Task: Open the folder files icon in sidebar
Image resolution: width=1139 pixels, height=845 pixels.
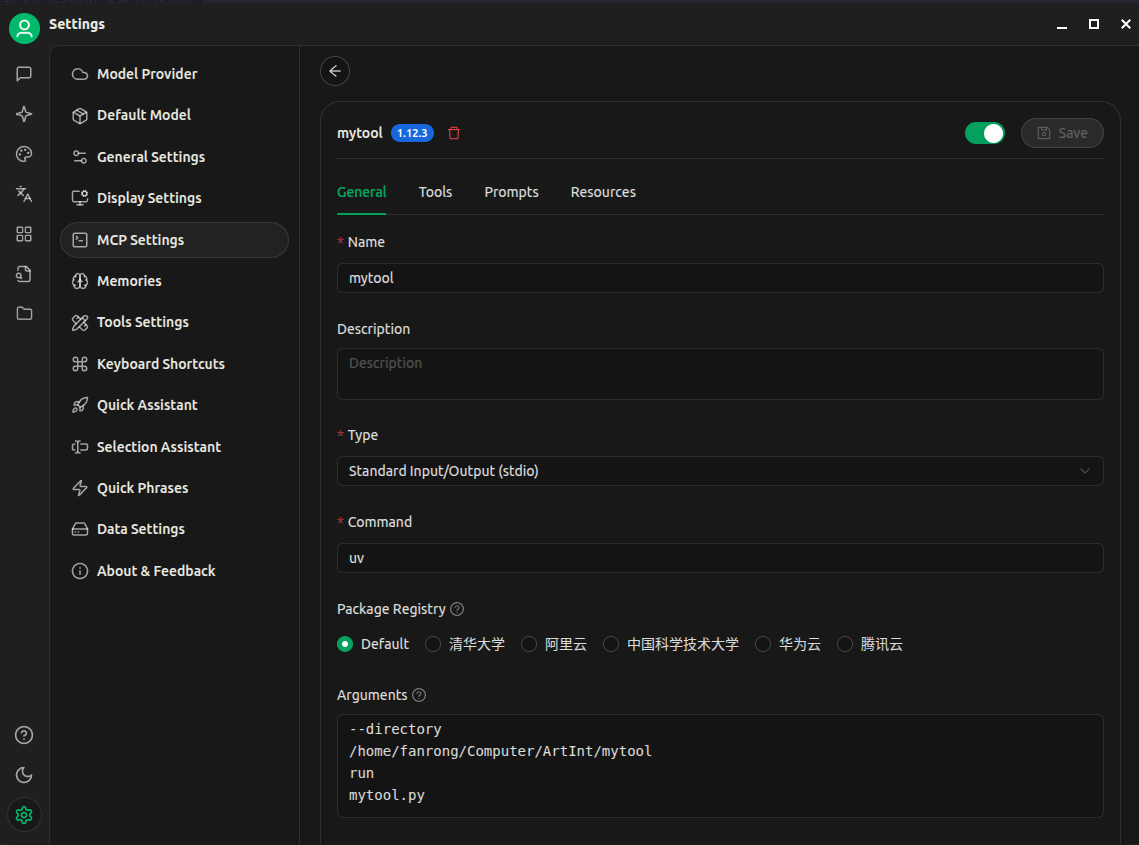Action: (24, 313)
